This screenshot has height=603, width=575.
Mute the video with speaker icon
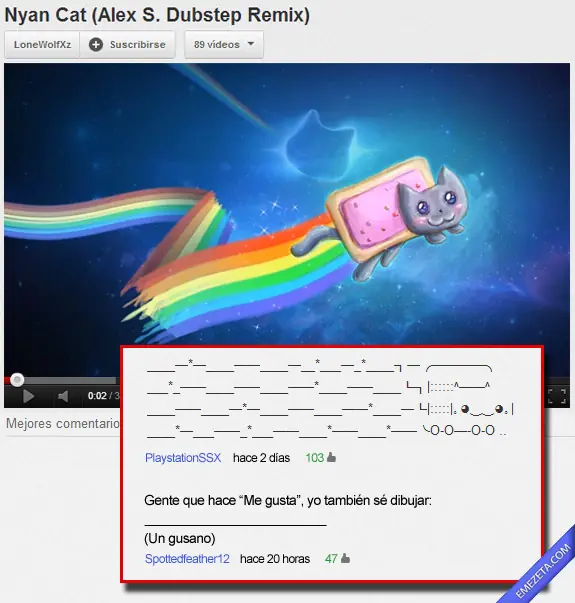point(63,396)
